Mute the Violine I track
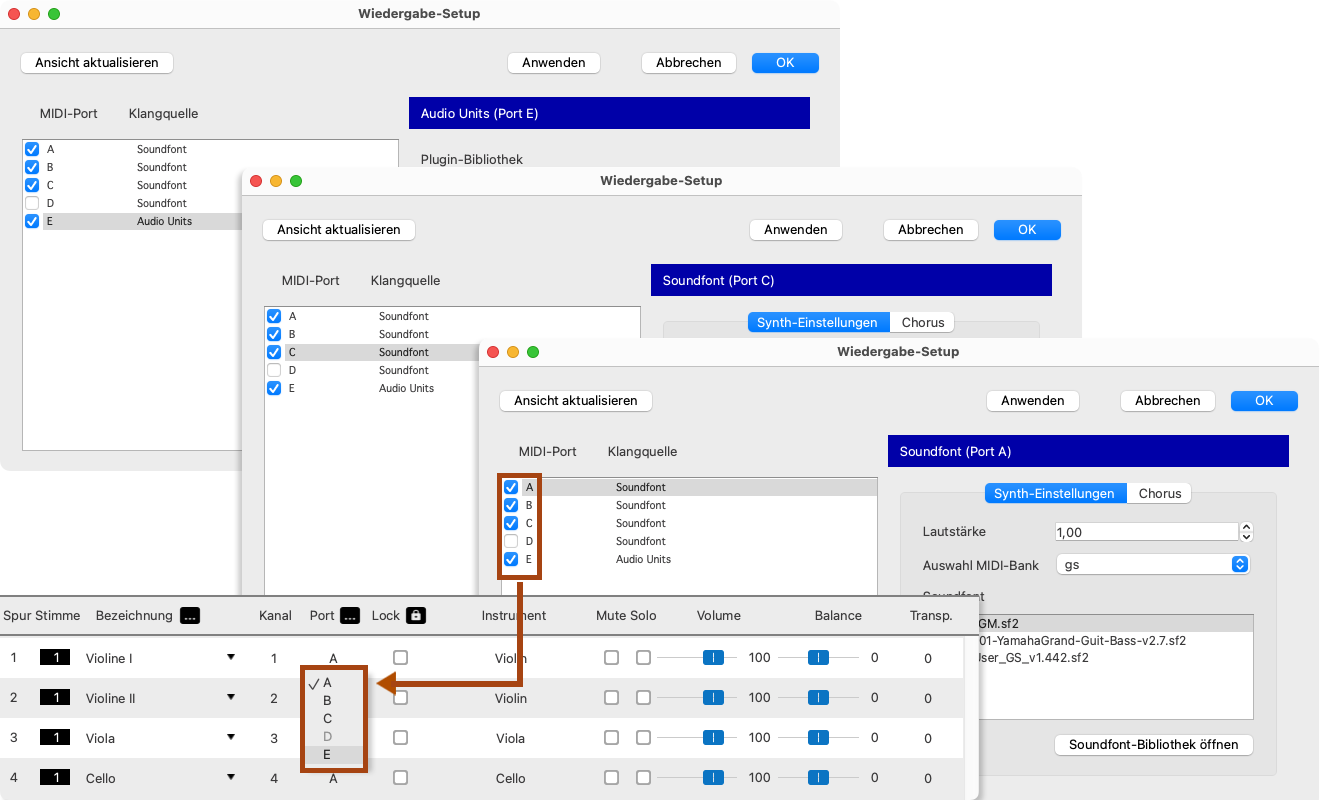 tap(610, 658)
